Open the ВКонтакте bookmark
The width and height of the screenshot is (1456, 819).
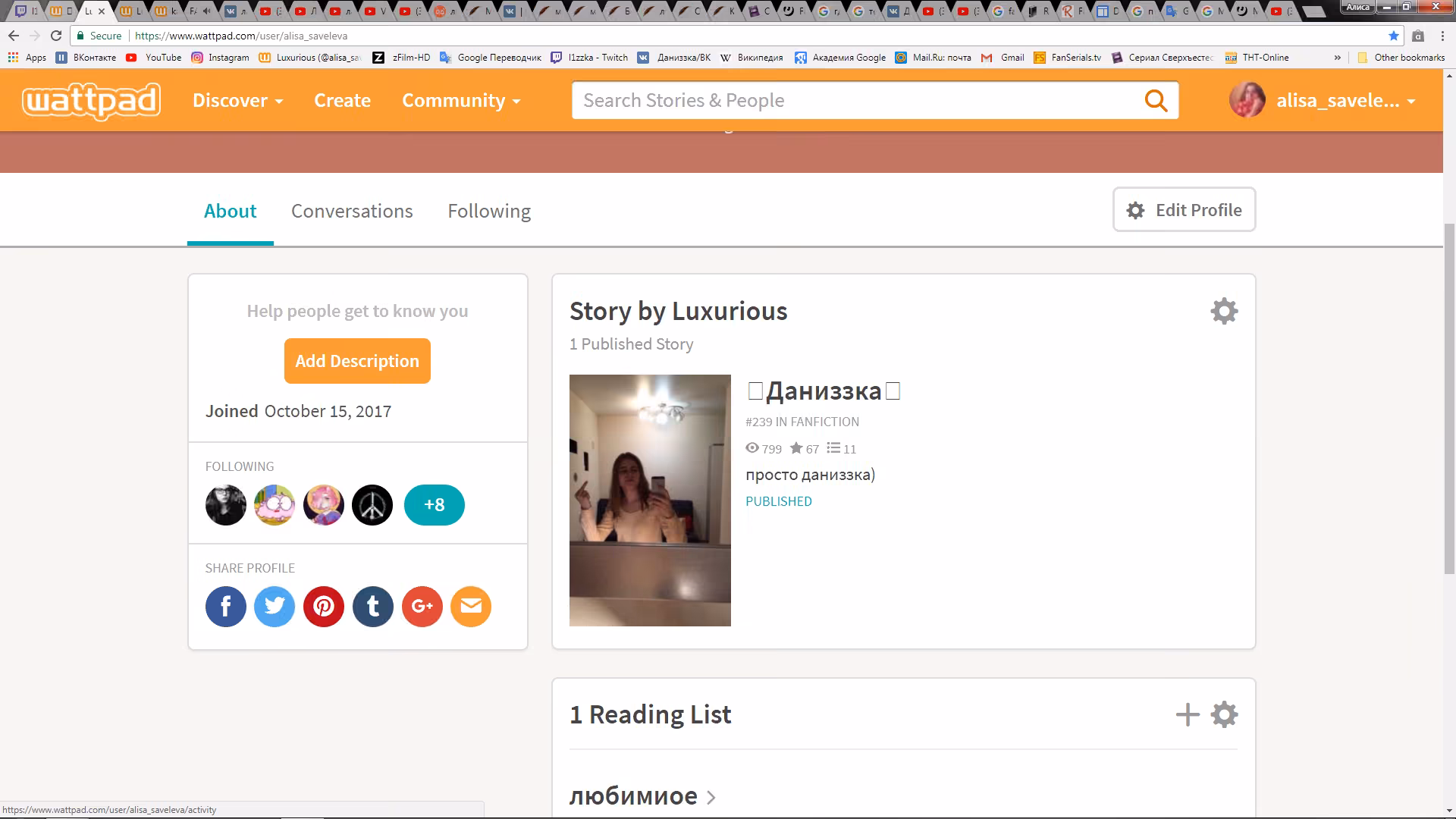86,58
